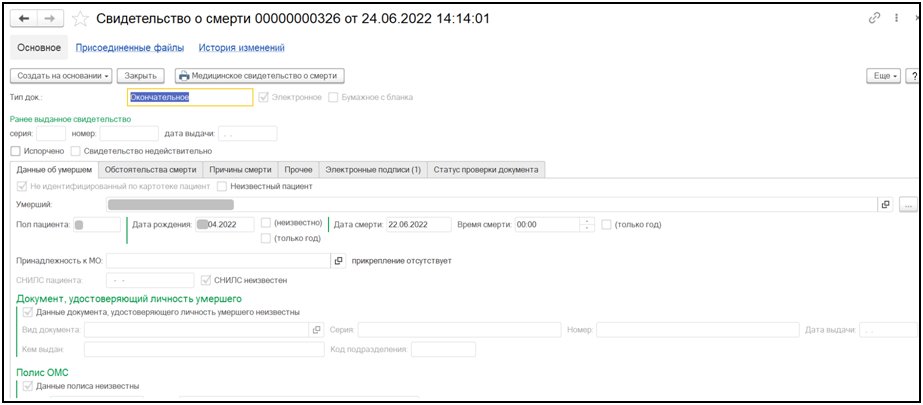The image size is (923, 405).
Task: Click the Дата смерти input field
Action: point(418,225)
